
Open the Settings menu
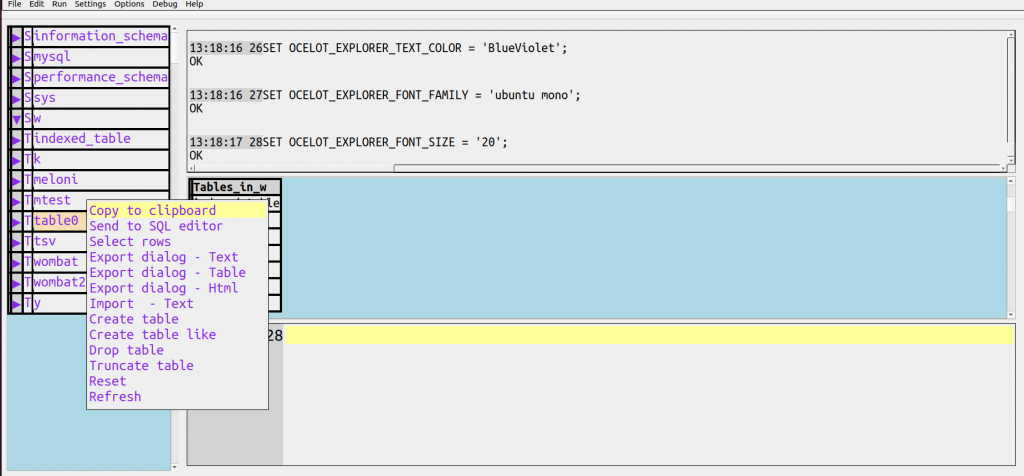coord(90,5)
